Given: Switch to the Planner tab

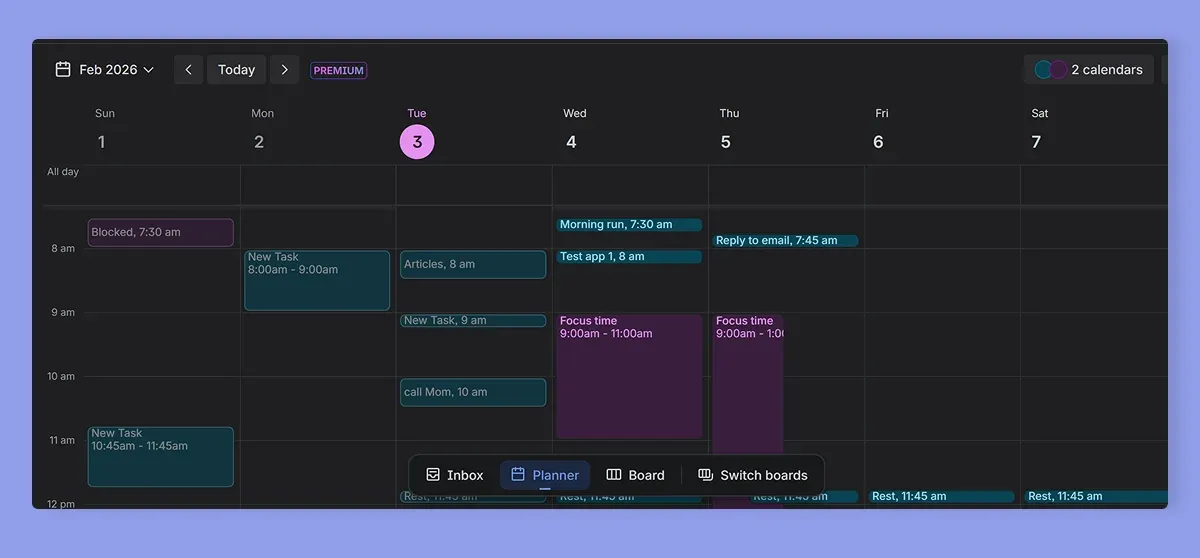Looking at the screenshot, I should tap(545, 475).
